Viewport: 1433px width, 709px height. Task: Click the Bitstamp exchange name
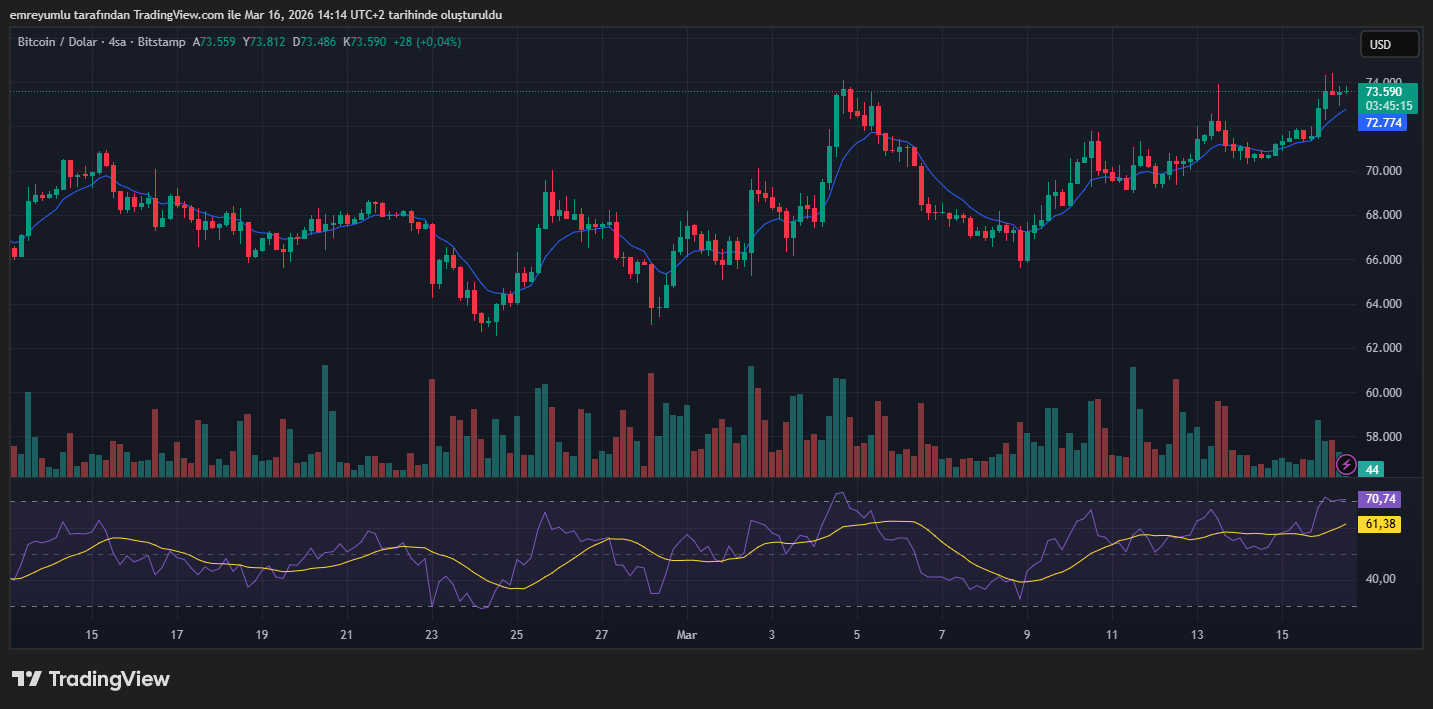click(x=161, y=42)
